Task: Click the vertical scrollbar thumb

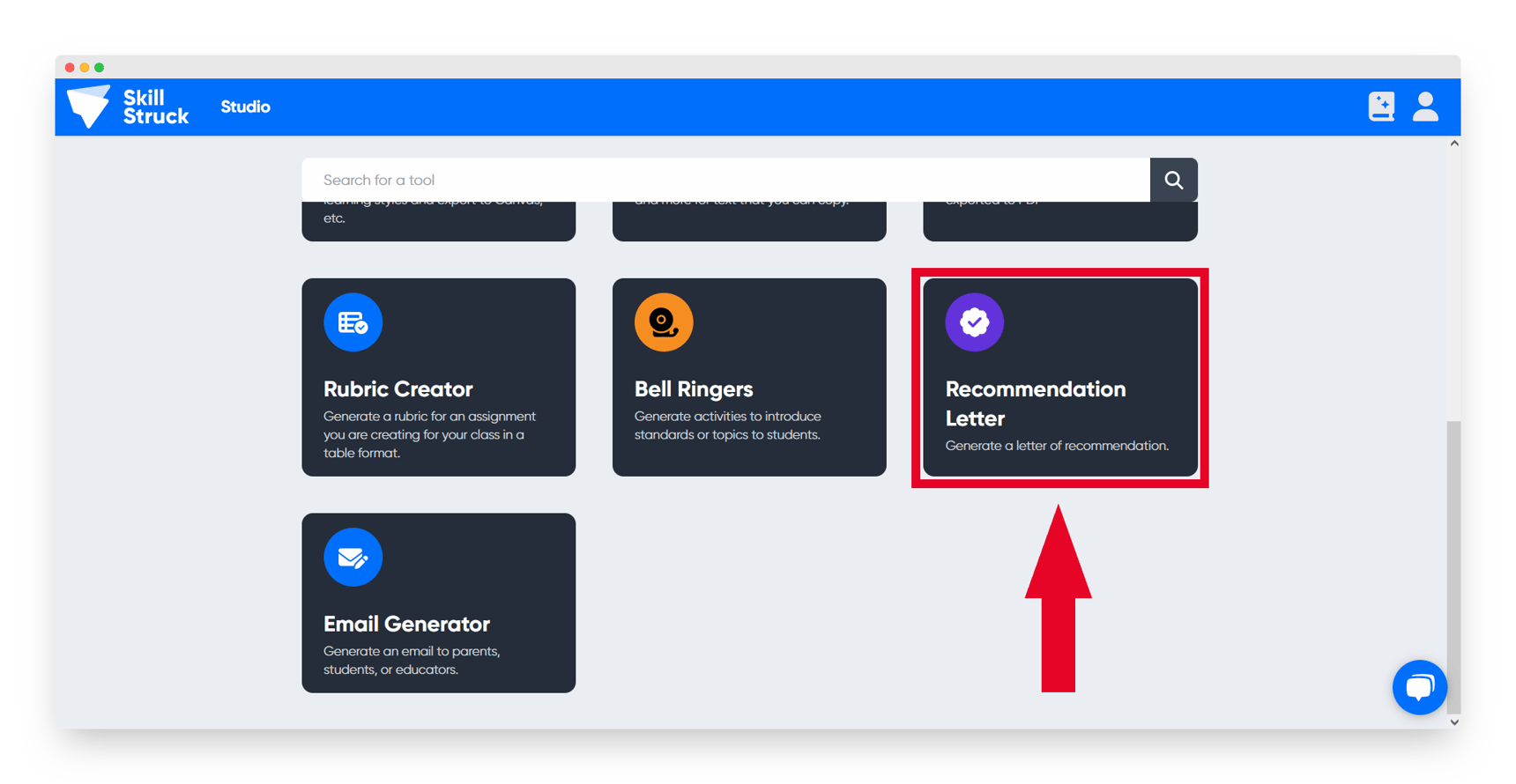Action: [1453, 564]
